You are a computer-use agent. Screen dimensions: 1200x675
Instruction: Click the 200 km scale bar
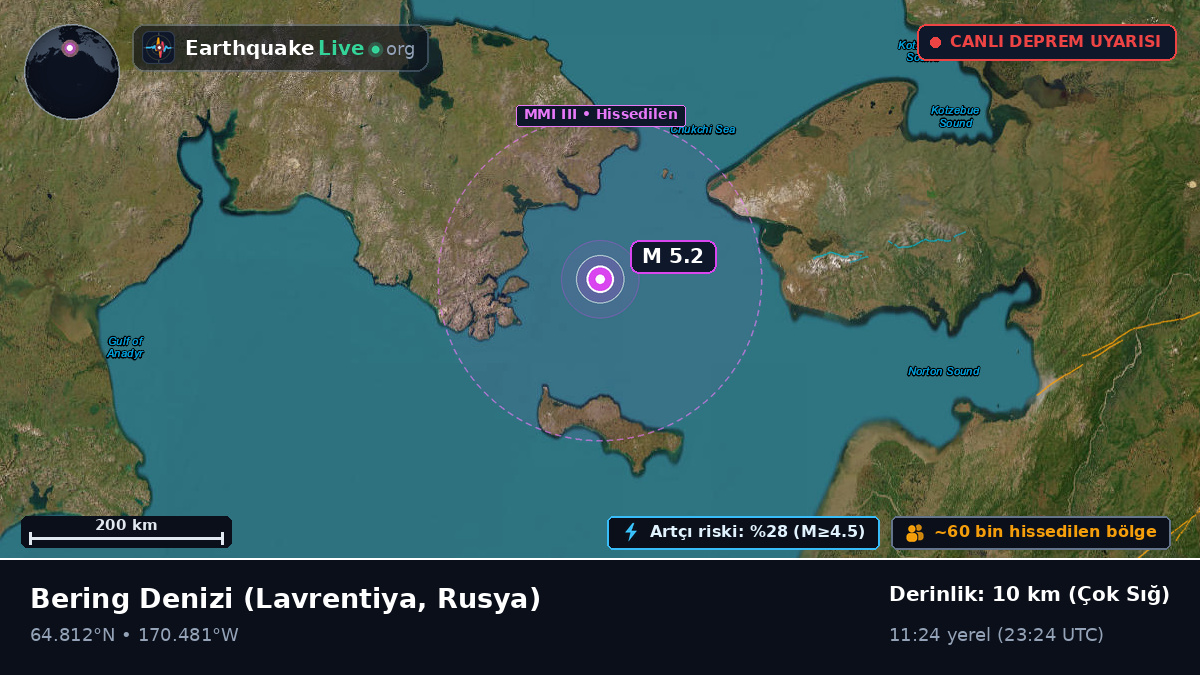(x=126, y=532)
